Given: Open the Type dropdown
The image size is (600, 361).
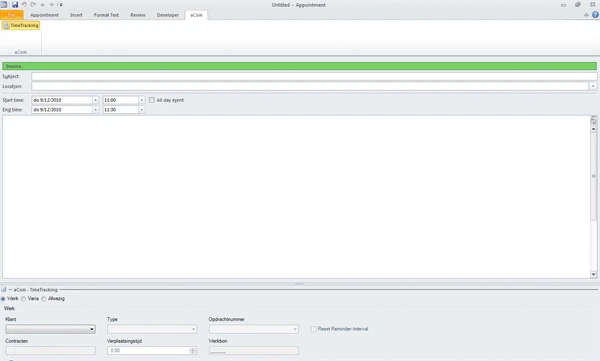Looking at the screenshot, I should (x=152, y=329).
